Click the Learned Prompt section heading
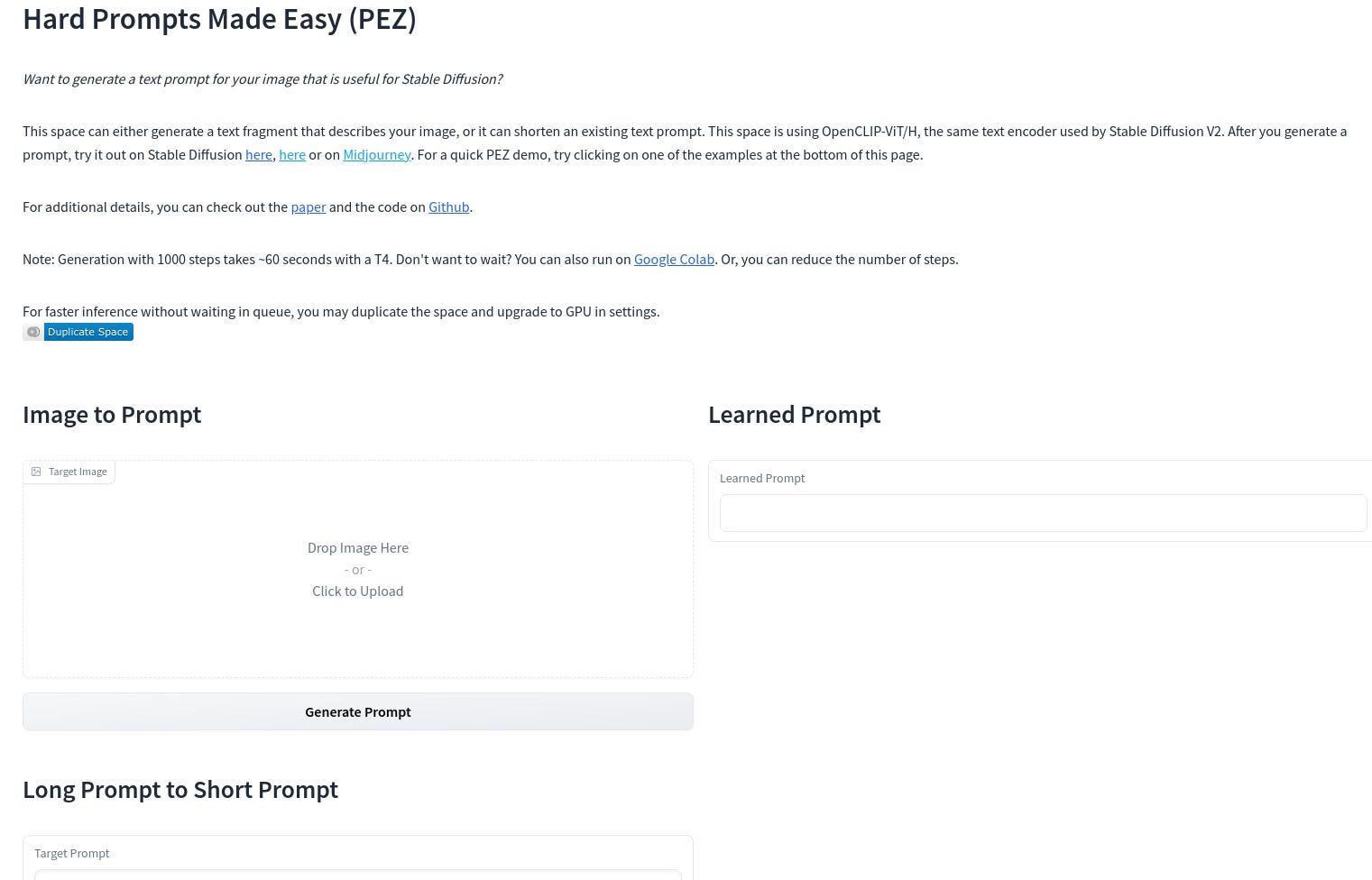The image size is (1372, 880). coord(794,414)
